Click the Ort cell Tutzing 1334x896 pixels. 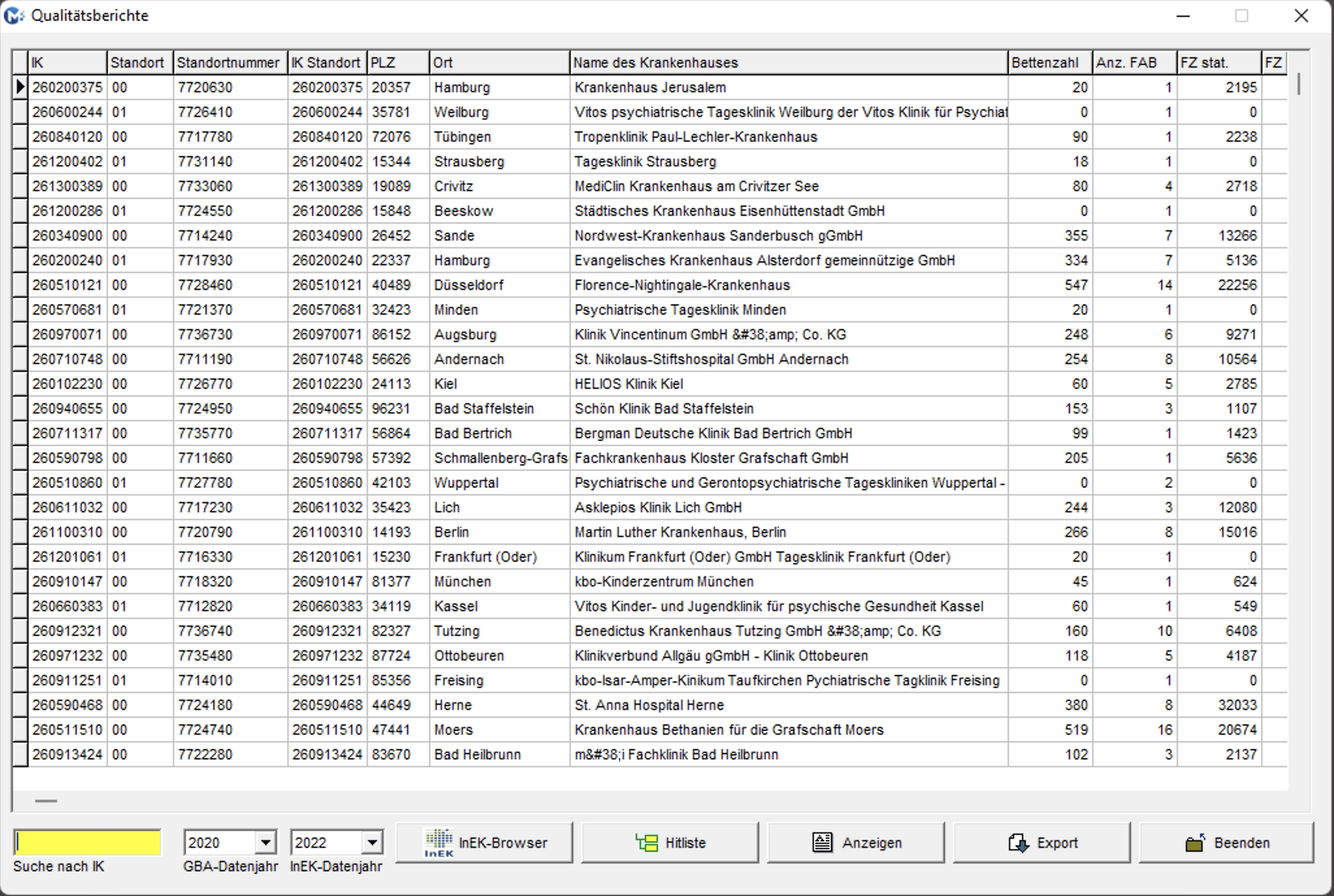coord(500,631)
